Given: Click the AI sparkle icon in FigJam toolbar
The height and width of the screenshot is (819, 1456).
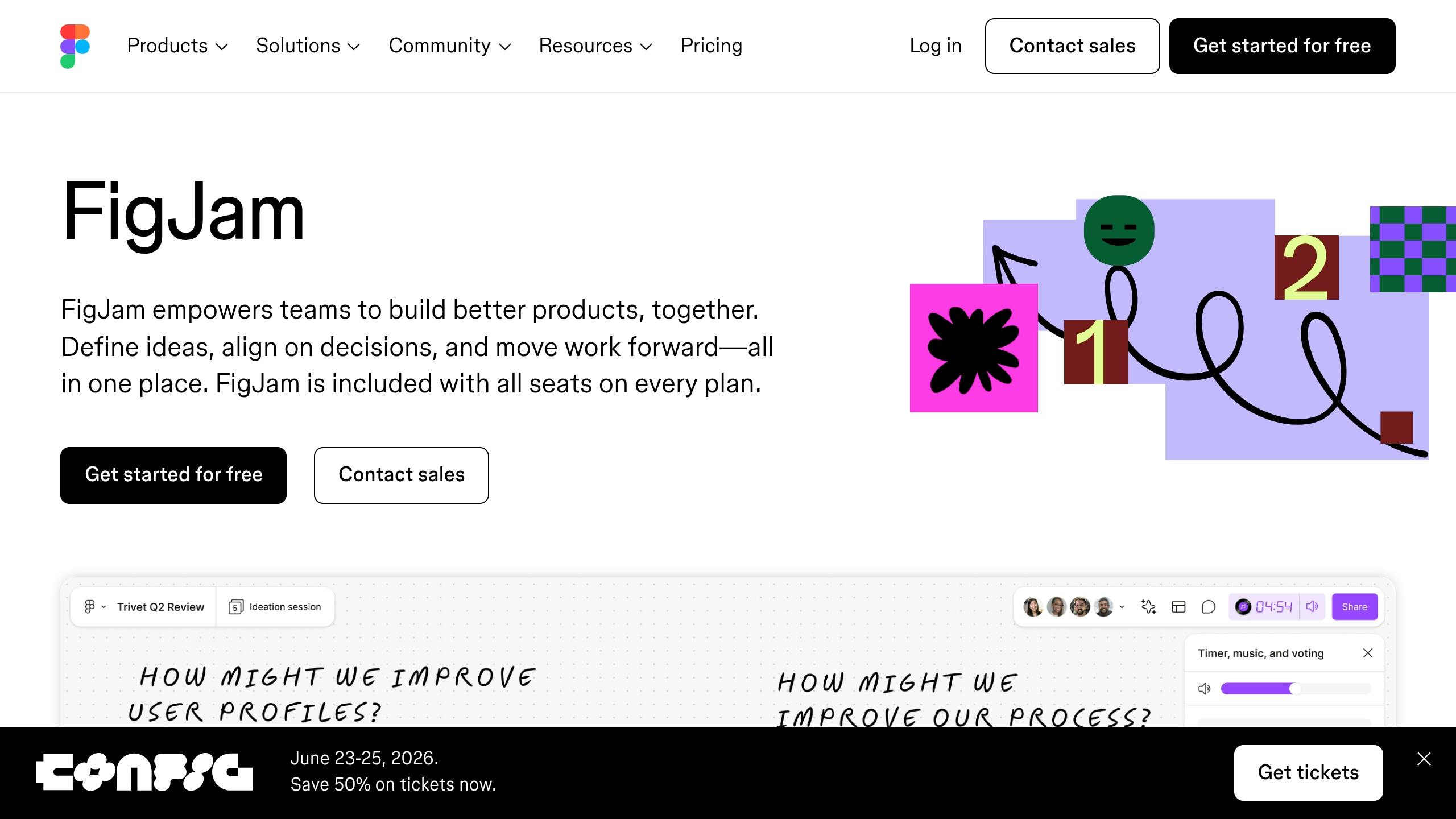Looking at the screenshot, I should (1148, 607).
